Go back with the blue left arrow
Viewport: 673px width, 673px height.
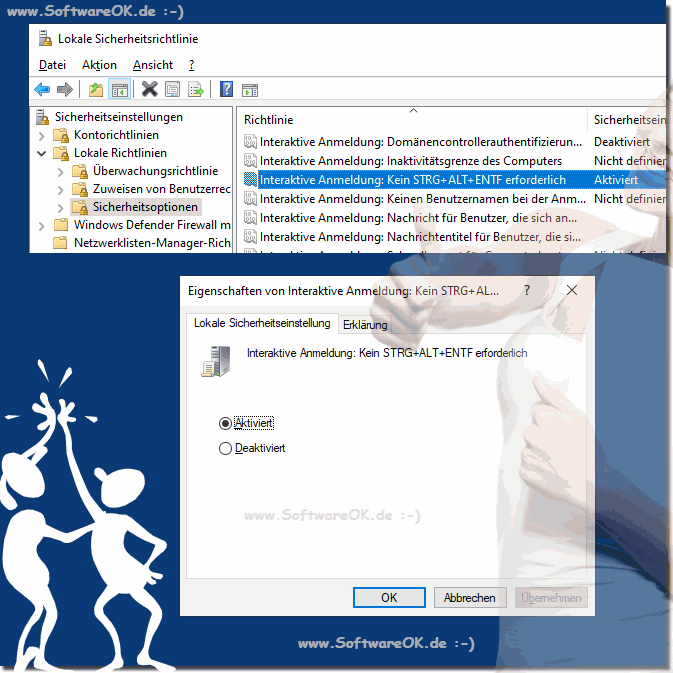coord(42,90)
